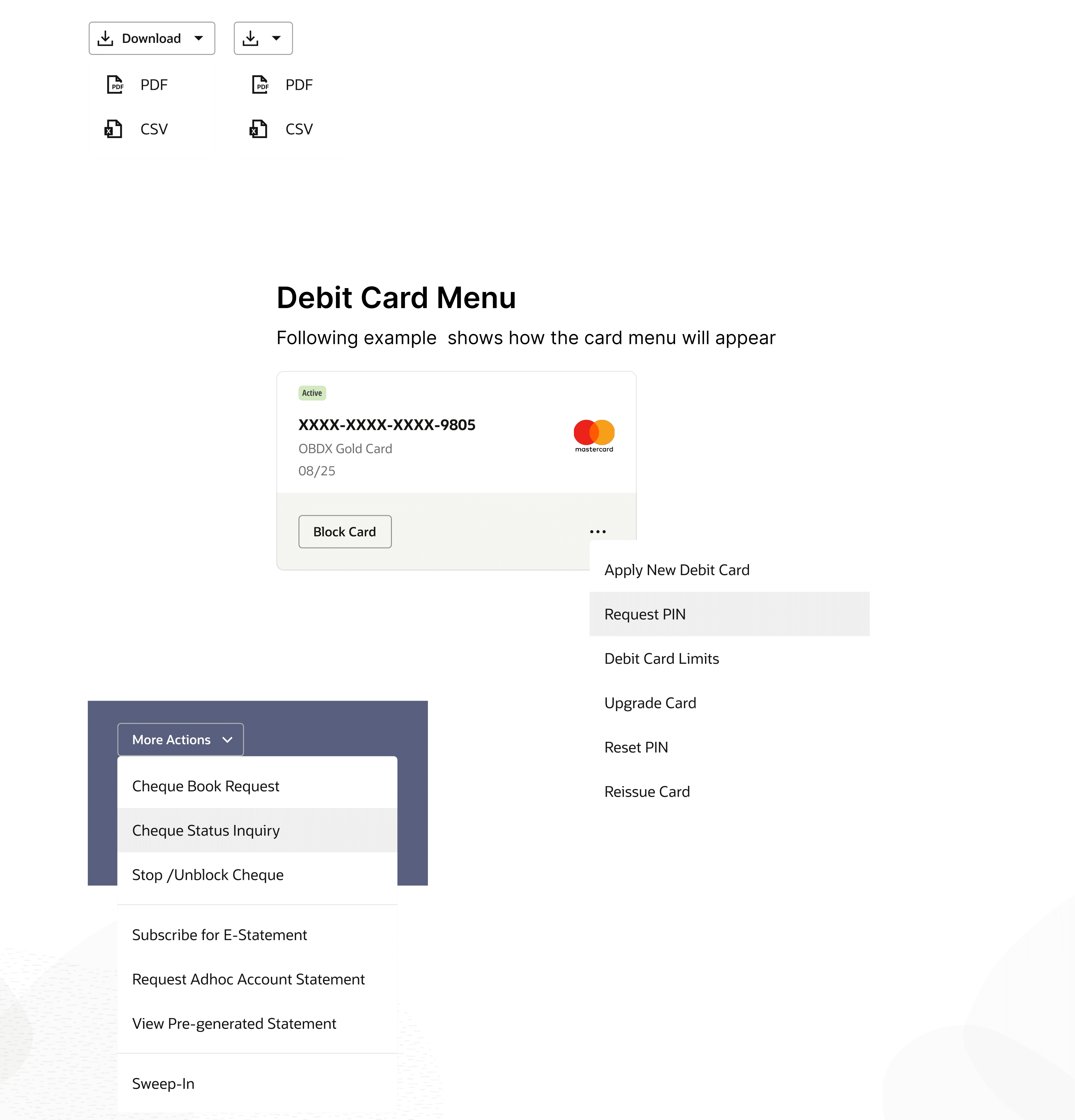The height and width of the screenshot is (1120, 1075).
Task: Click the Block Card button
Action: (345, 532)
